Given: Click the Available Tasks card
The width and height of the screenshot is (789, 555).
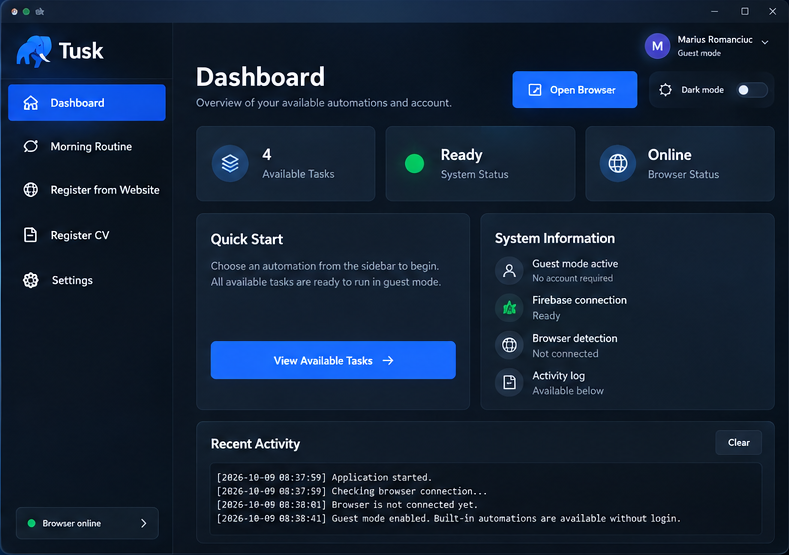Looking at the screenshot, I should tap(286, 164).
